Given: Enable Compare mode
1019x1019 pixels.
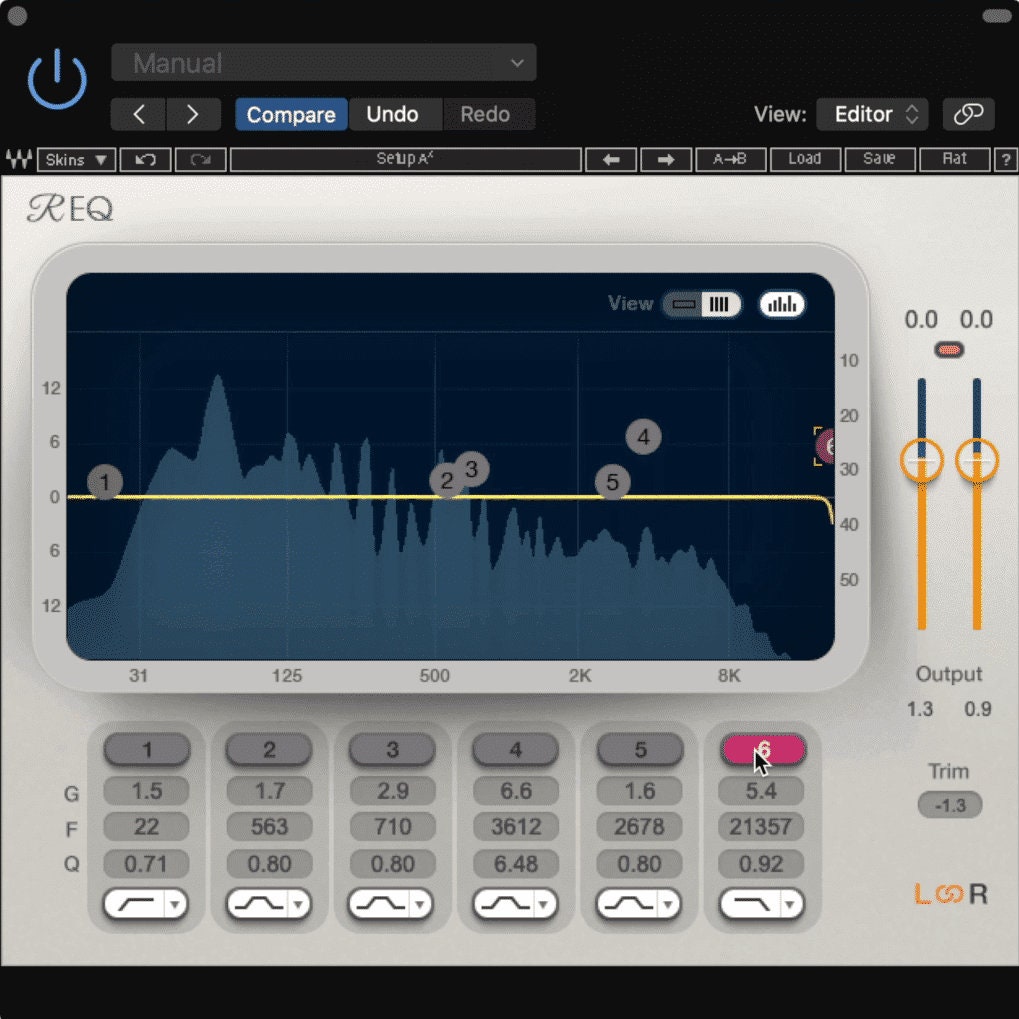Looking at the screenshot, I should point(291,114).
